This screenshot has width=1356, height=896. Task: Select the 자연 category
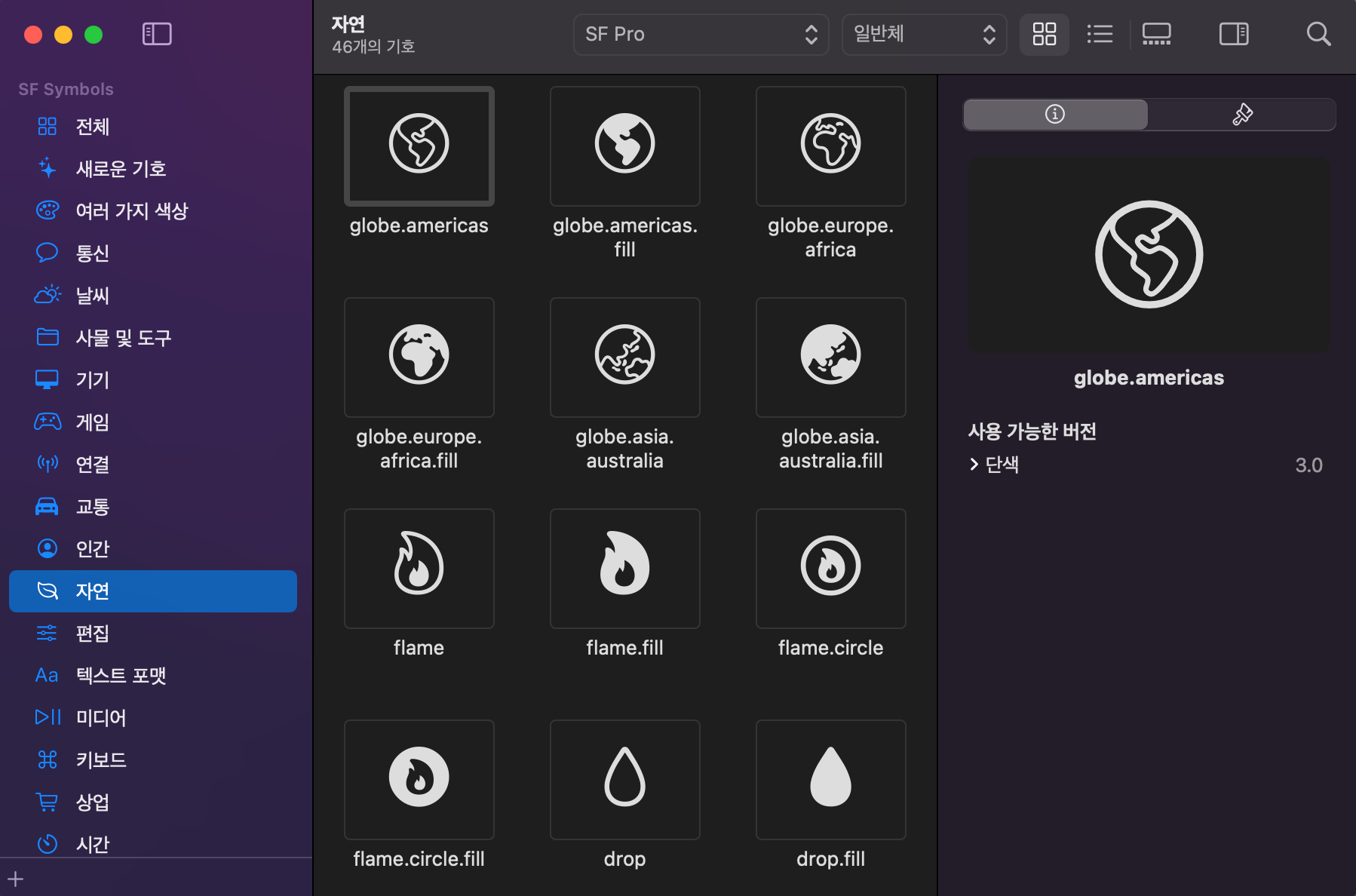click(x=153, y=591)
